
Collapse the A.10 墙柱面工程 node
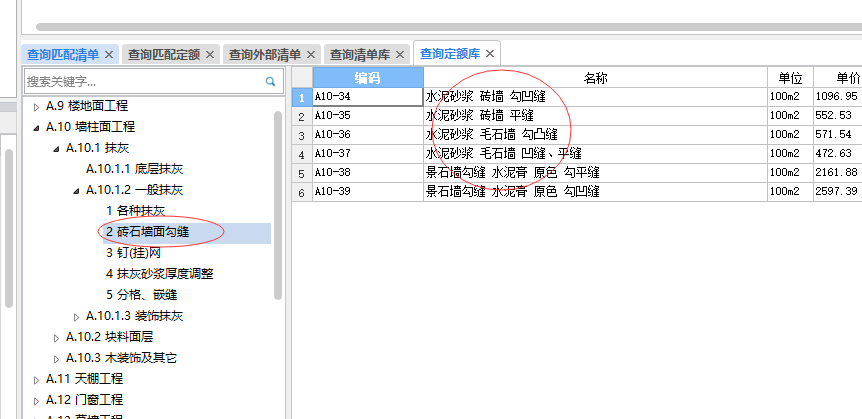(x=36, y=128)
